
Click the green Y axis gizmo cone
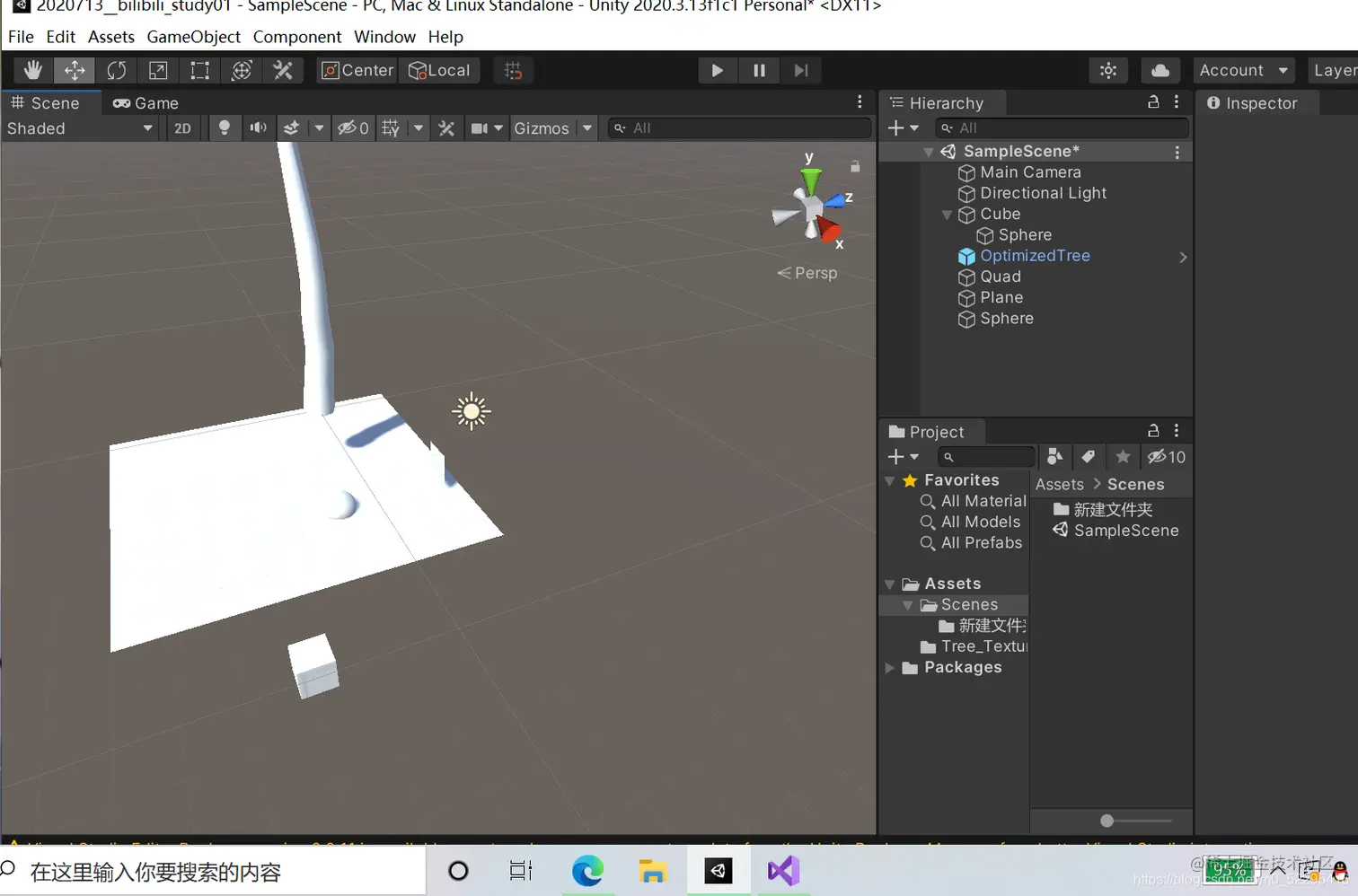click(810, 180)
